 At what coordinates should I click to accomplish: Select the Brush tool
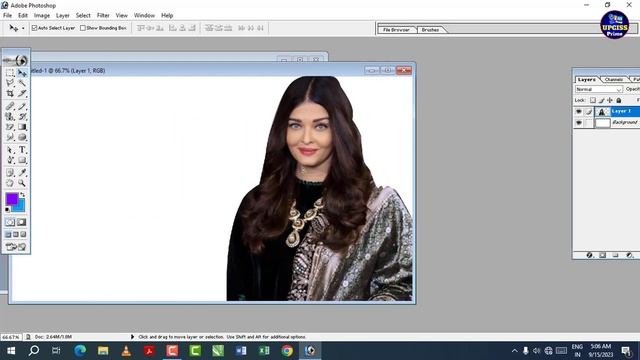pos(22,106)
